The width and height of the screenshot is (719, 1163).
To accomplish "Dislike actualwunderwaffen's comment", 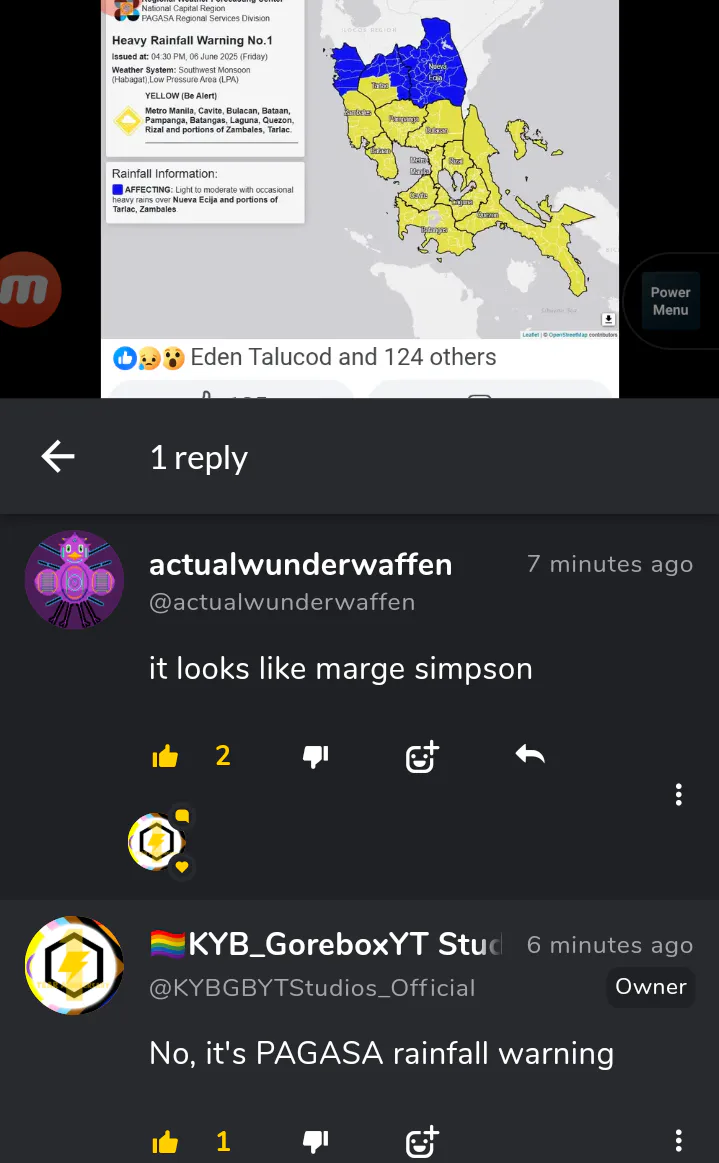I will point(316,756).
